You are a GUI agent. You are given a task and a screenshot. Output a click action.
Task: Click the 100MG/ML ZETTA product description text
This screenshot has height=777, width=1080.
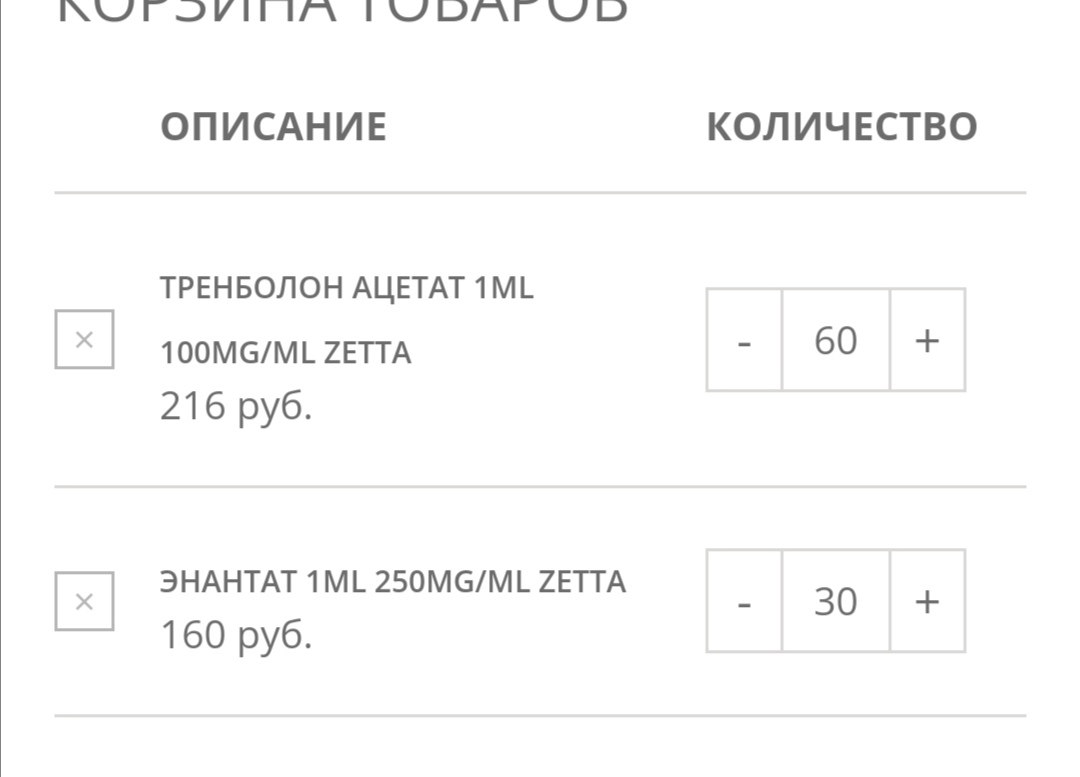(x=286, y=352)
